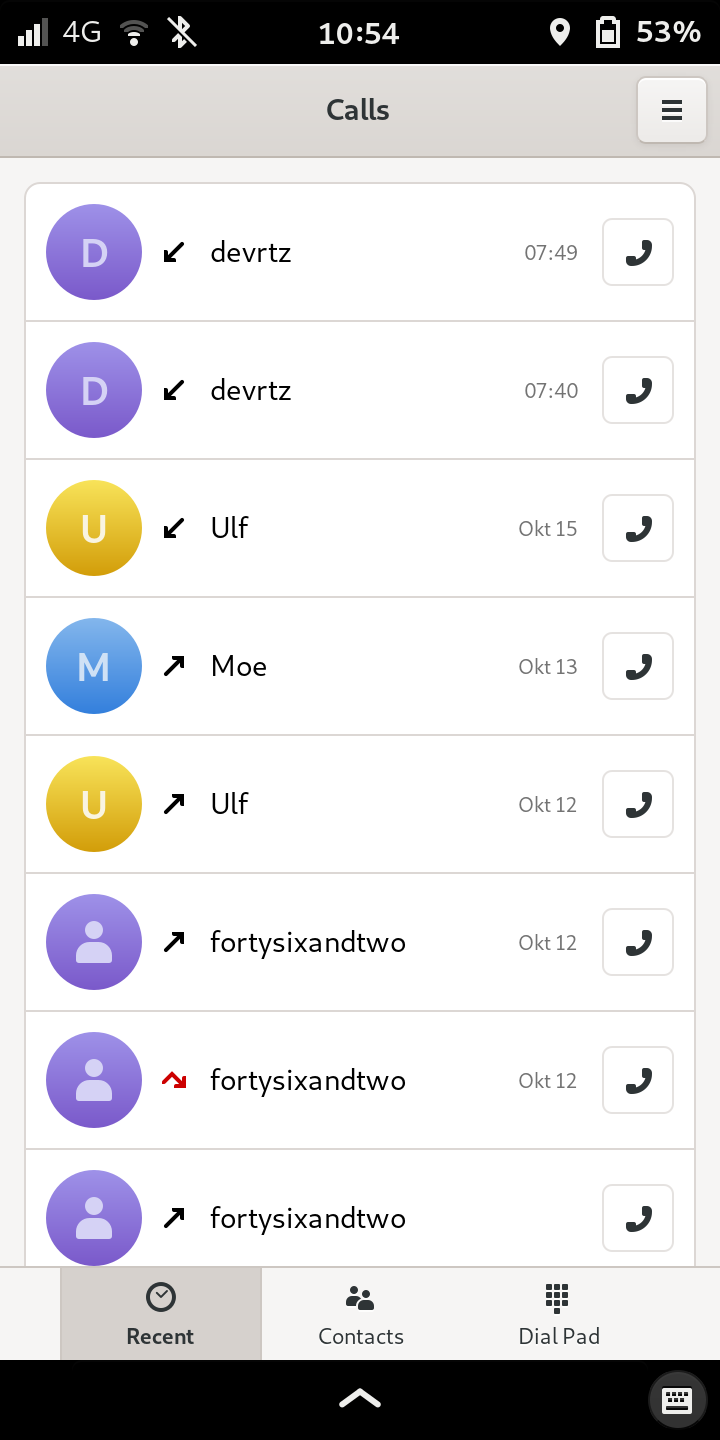
Task: Select the Recent tab
Action: click(160, 1314)
